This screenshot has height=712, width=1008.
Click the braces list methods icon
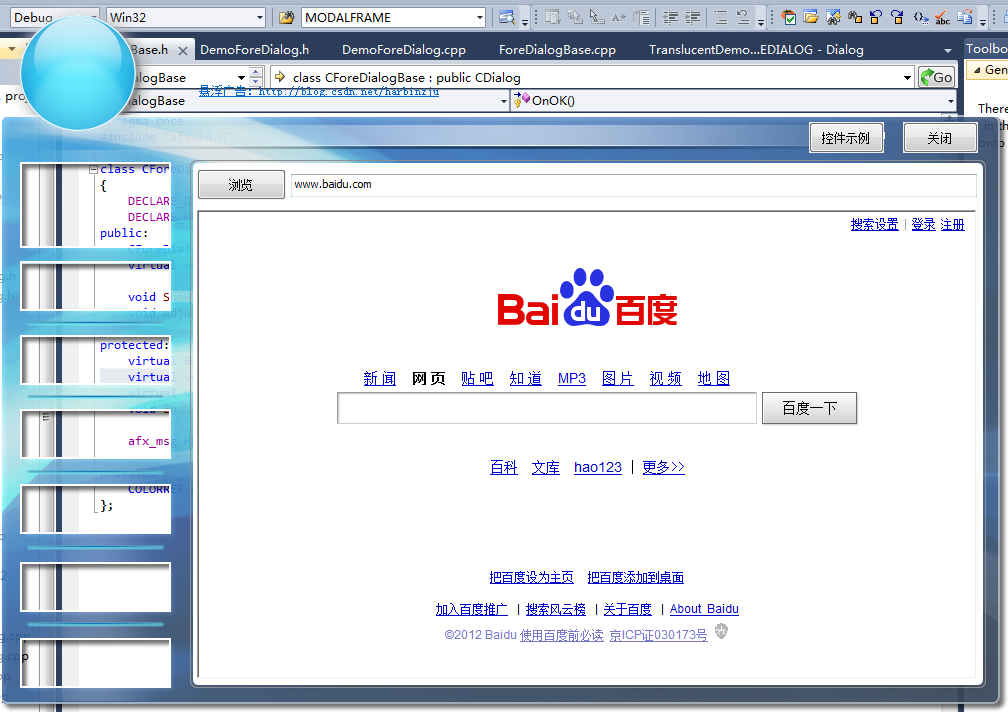(x=921, y=18)
